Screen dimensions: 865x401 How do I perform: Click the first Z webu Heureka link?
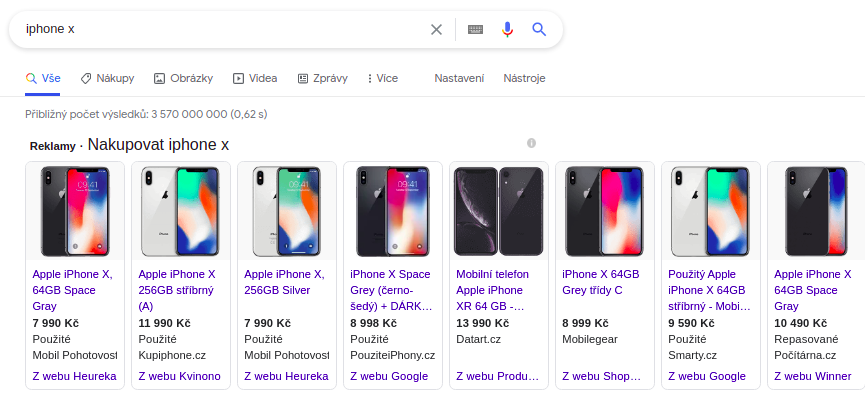pos(74,376)
